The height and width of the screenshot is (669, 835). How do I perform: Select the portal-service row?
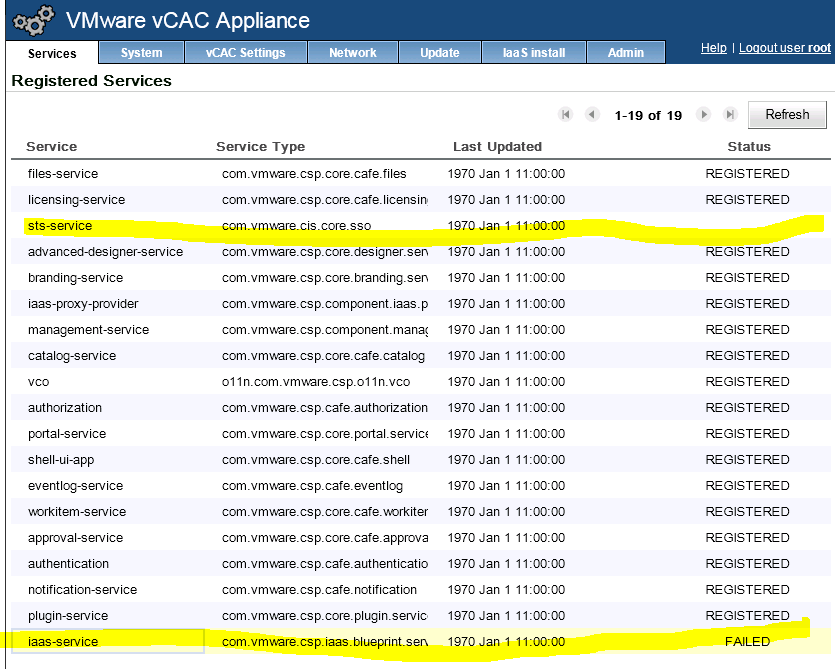click(421, 434)
